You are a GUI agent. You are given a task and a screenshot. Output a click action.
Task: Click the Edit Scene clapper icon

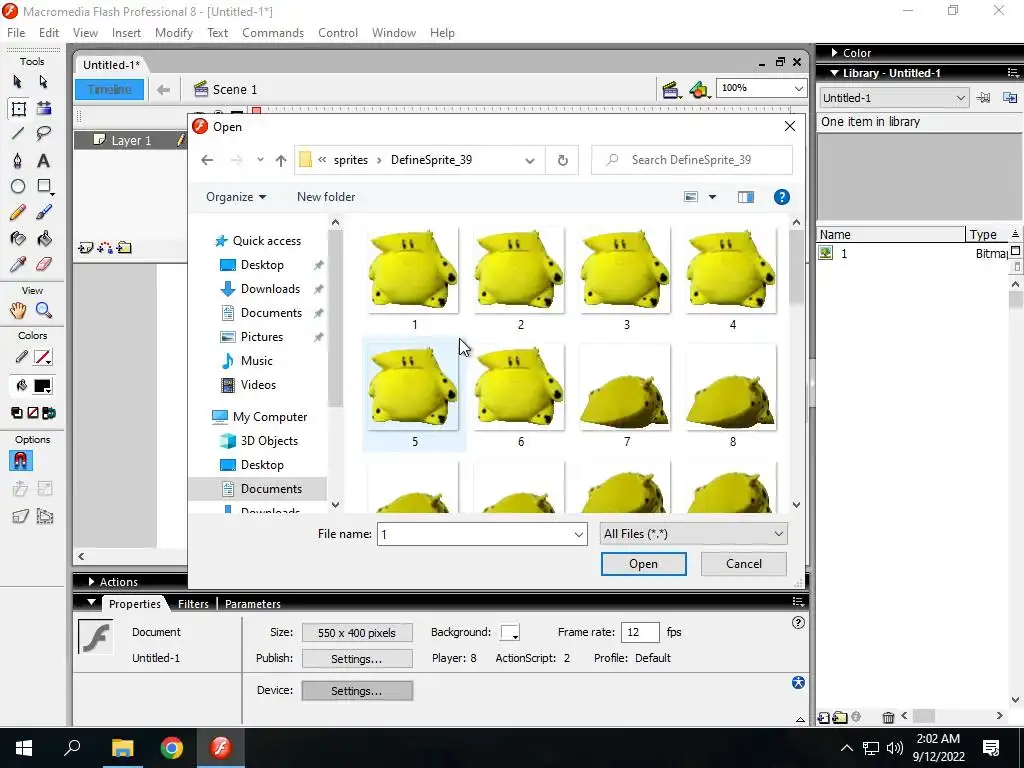tap(670, 89)
